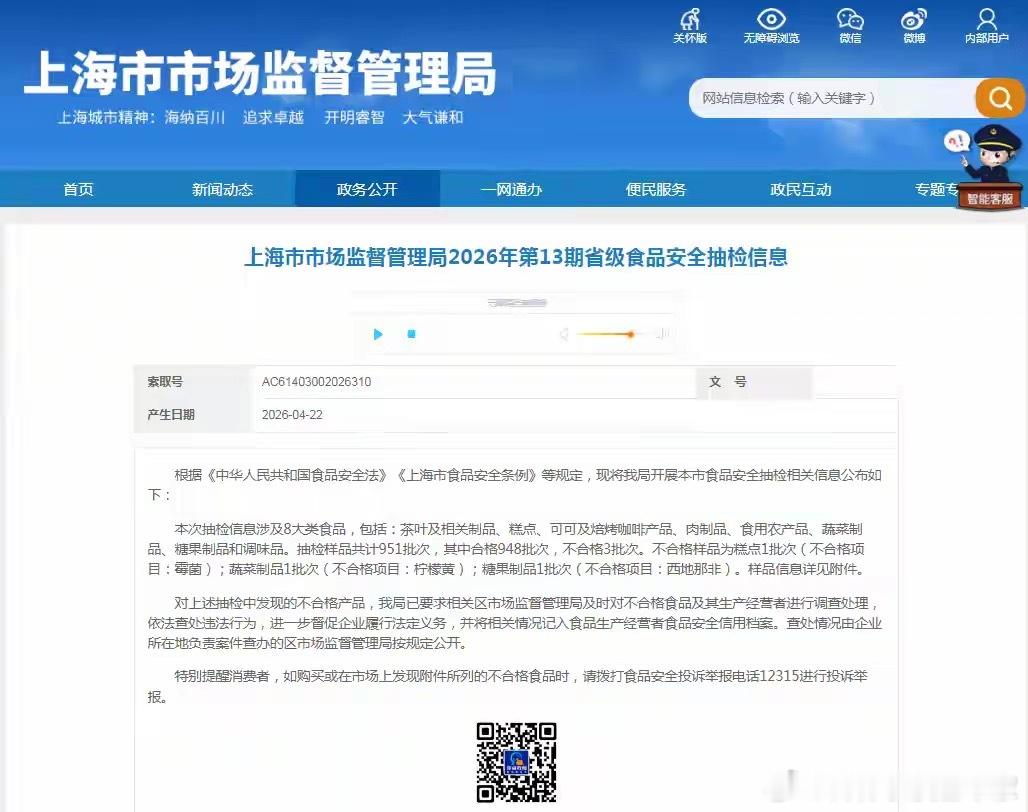The height and width of the screenshot is (812, 1028).
Task: Play the article audio reading
Action: (x=378, y=334)
